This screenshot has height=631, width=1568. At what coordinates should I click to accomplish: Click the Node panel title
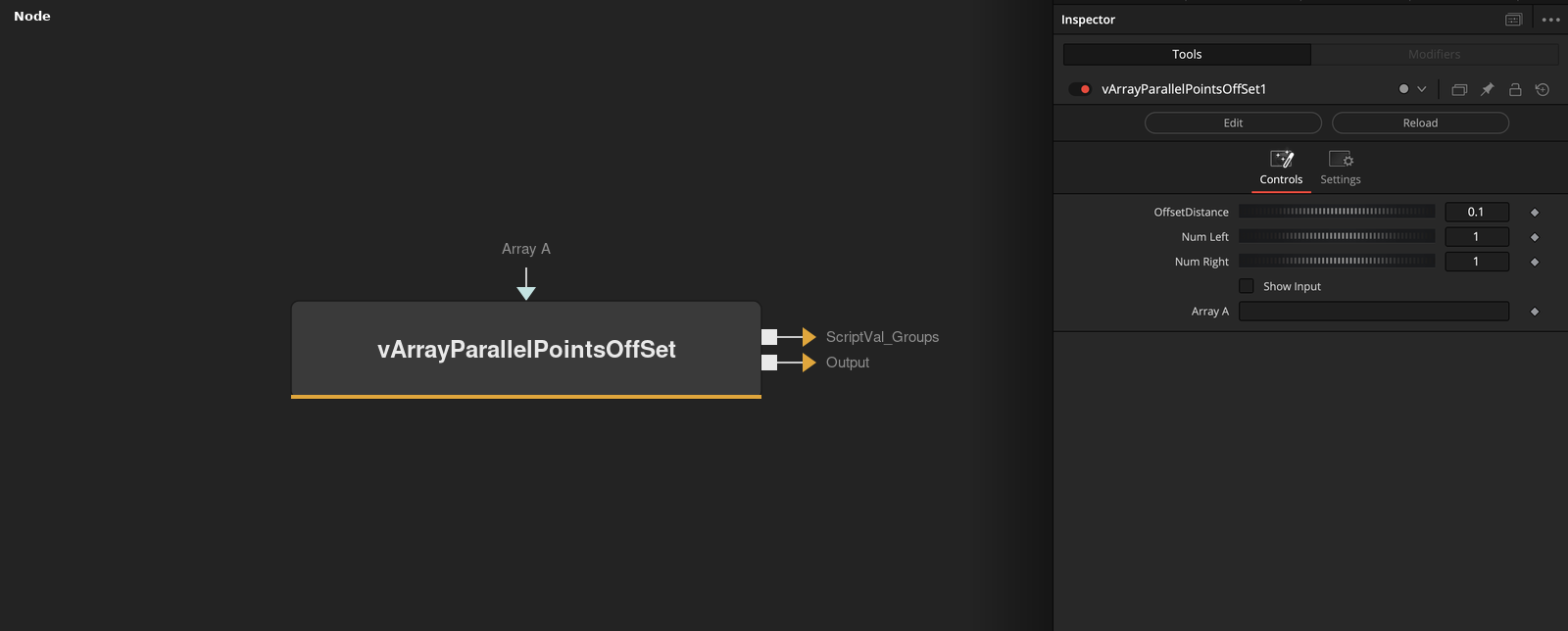point(32,16)
